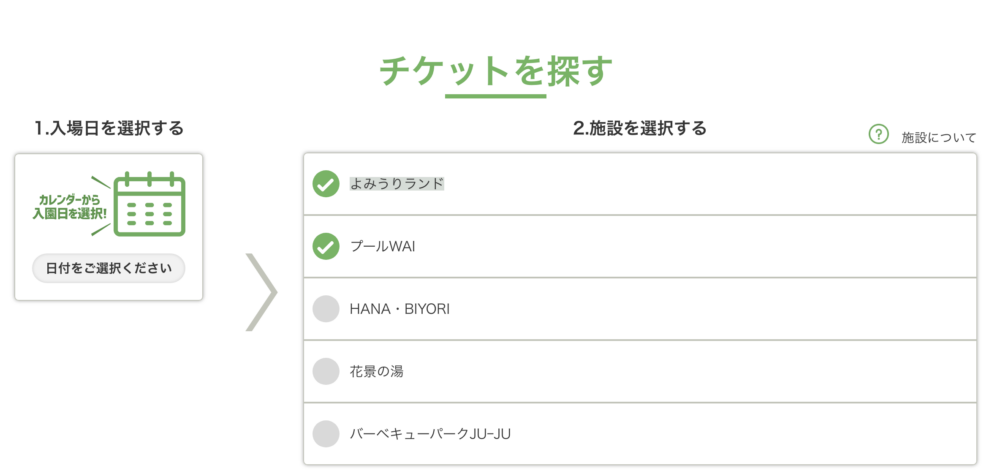Image resolution: width=1000 pixels, height=474 pixels.
Task: Select the よみうりランド facility label
Action: (x=397, y=184)
